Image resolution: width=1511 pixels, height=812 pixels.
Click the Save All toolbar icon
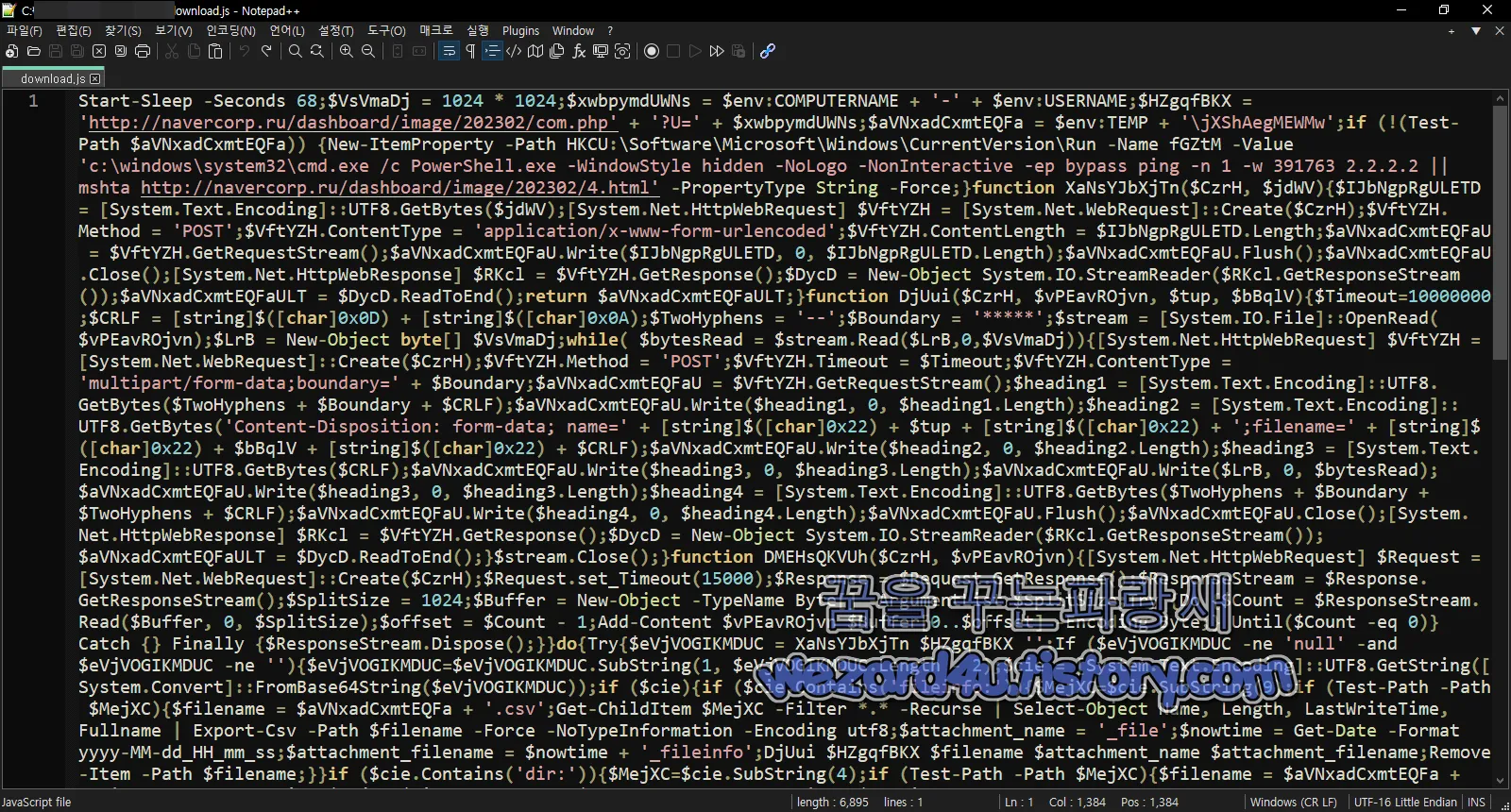[x=77, y=51]
